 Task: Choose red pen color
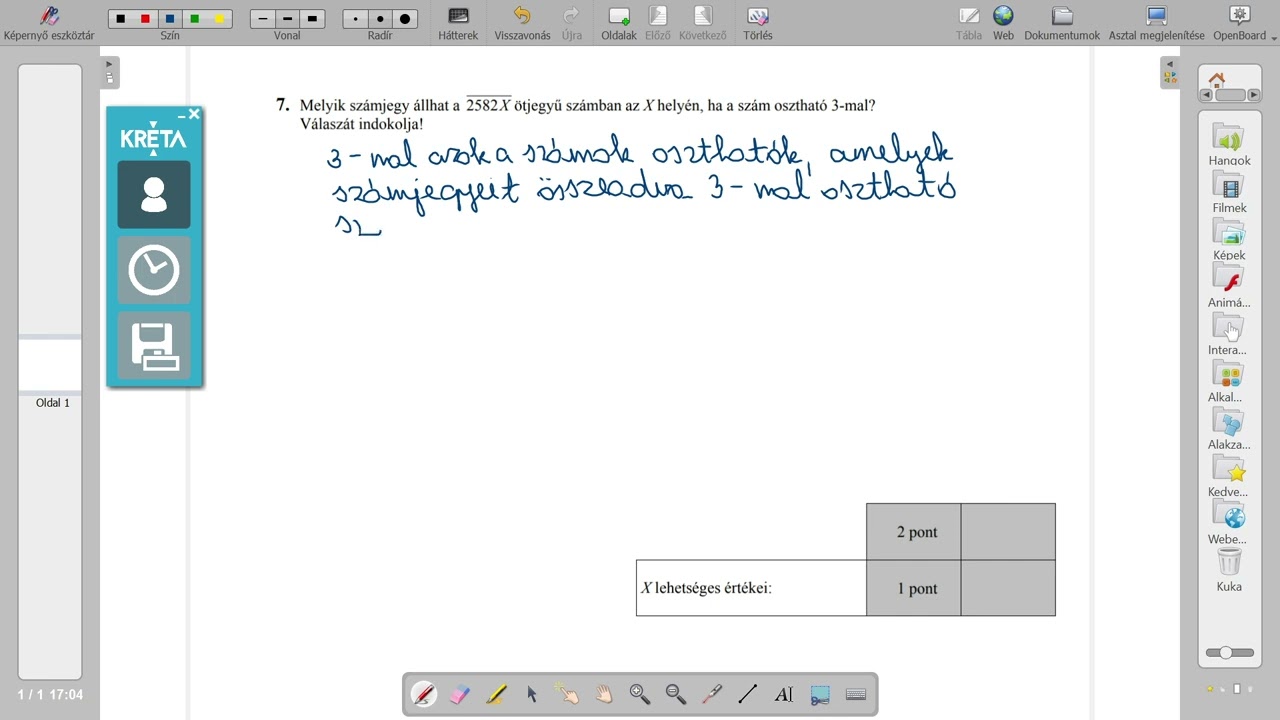click(x=146, y=19)
